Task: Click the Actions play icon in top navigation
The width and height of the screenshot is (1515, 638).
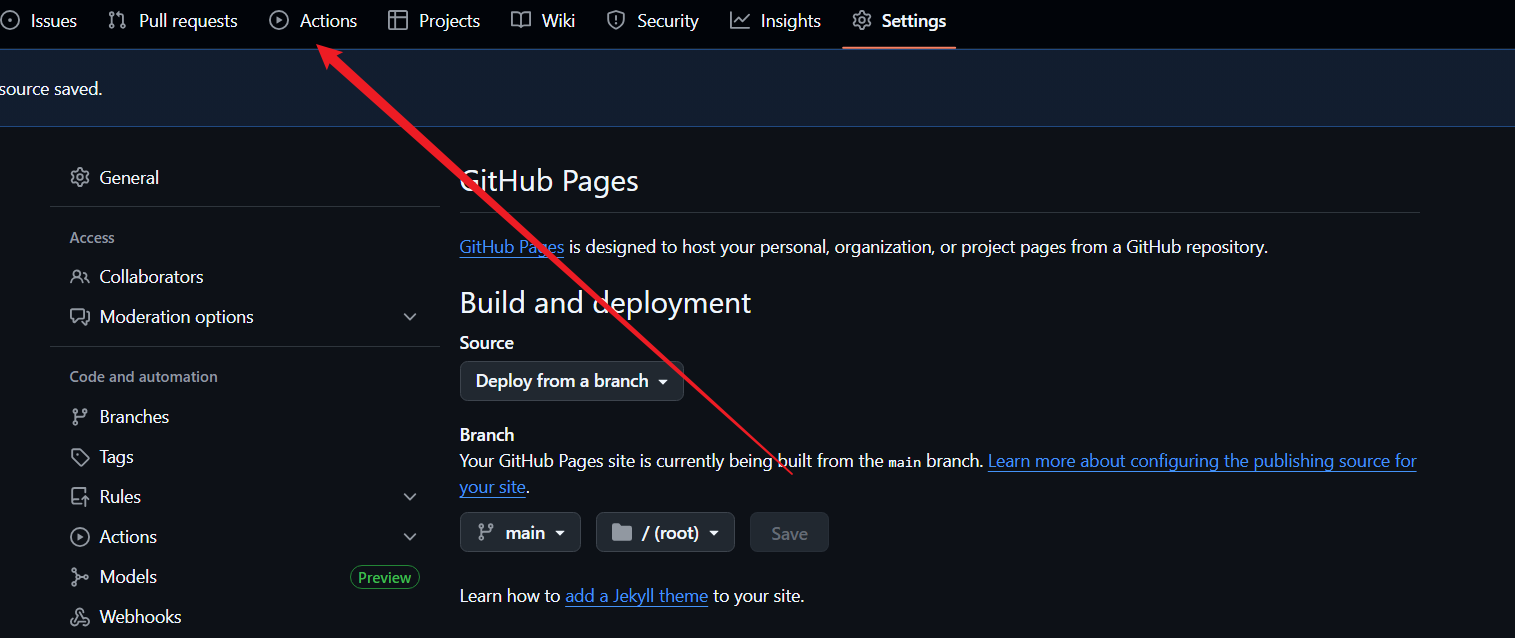Action: point(279,21)
